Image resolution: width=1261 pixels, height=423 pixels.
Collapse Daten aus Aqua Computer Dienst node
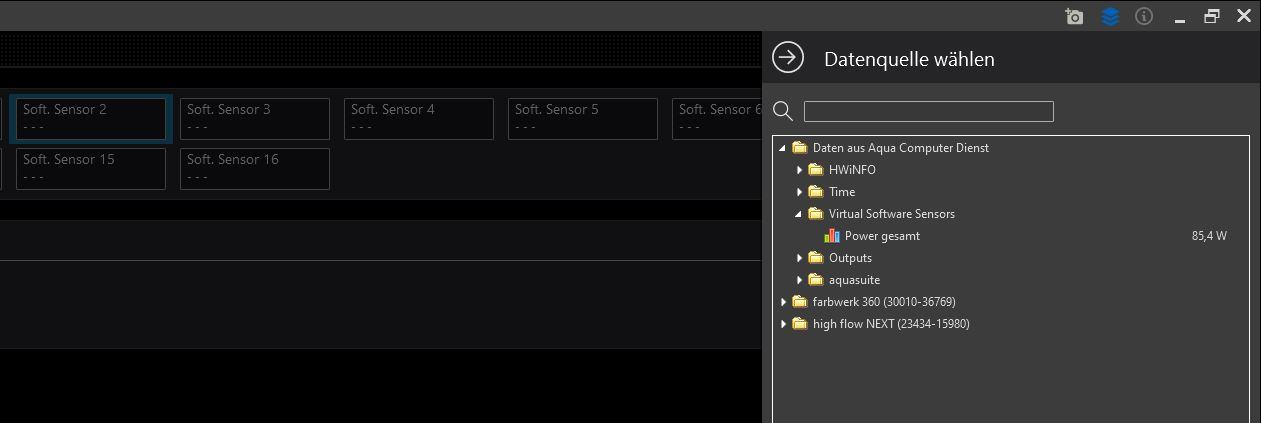[x=783, y=148]
